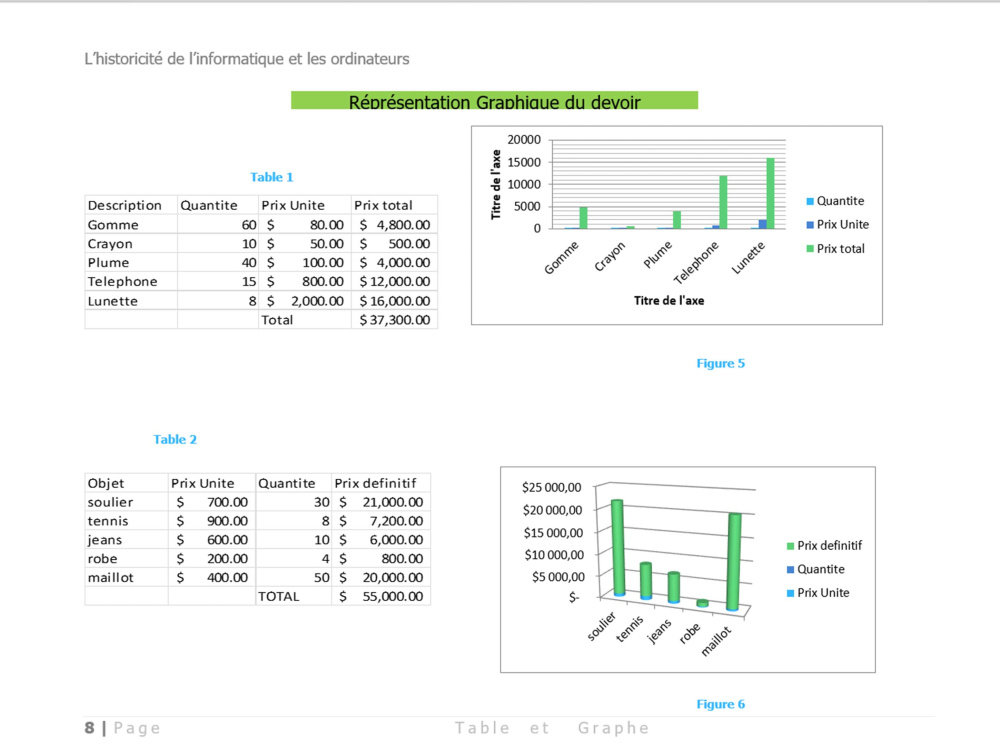Click the "Figure 5" caption
Screen dimensions: 1000x750
721,364
